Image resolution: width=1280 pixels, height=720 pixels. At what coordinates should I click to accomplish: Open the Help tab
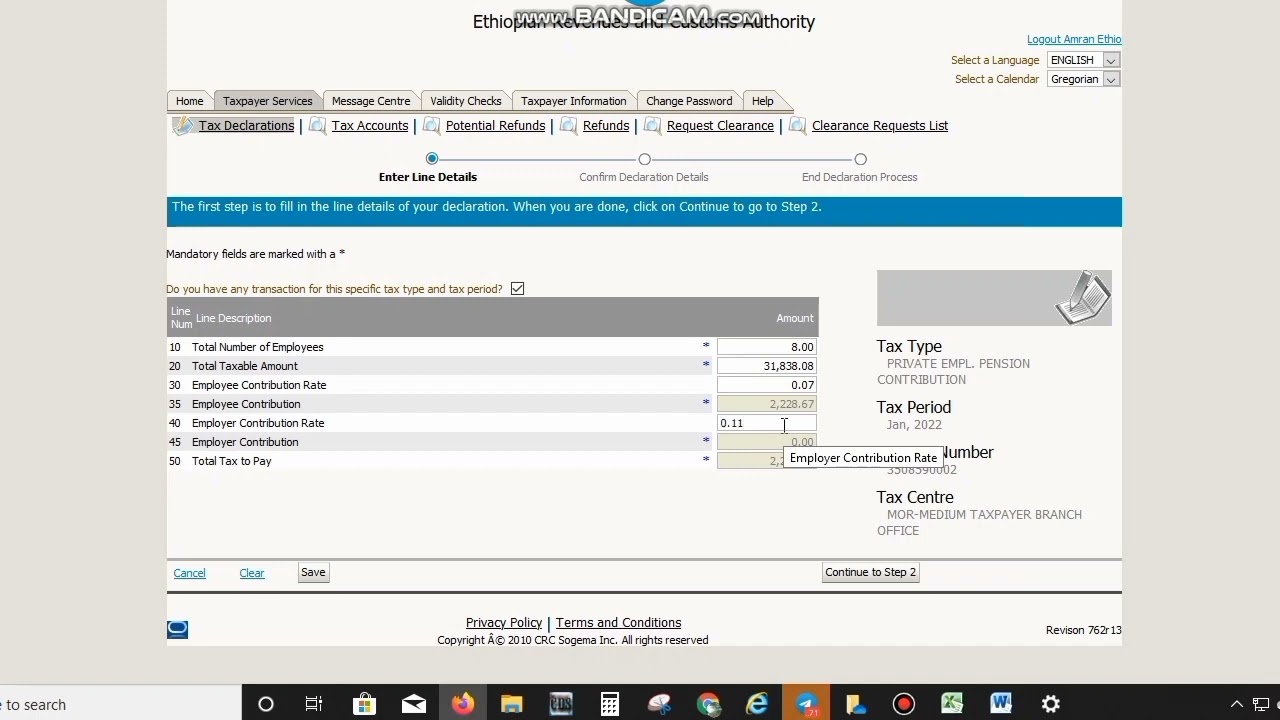[x=762, y=101]
